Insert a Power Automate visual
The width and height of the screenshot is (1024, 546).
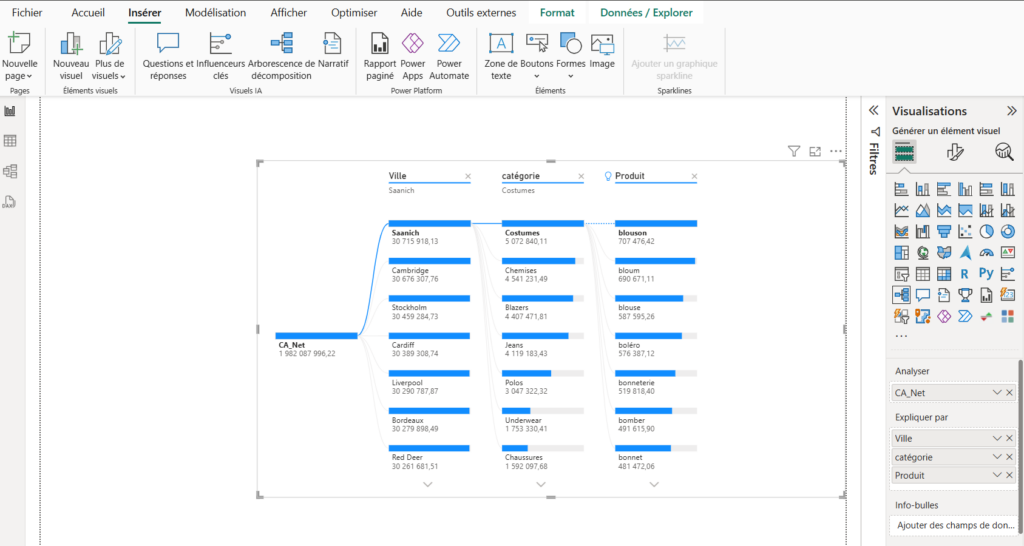[x=449, y=55]
